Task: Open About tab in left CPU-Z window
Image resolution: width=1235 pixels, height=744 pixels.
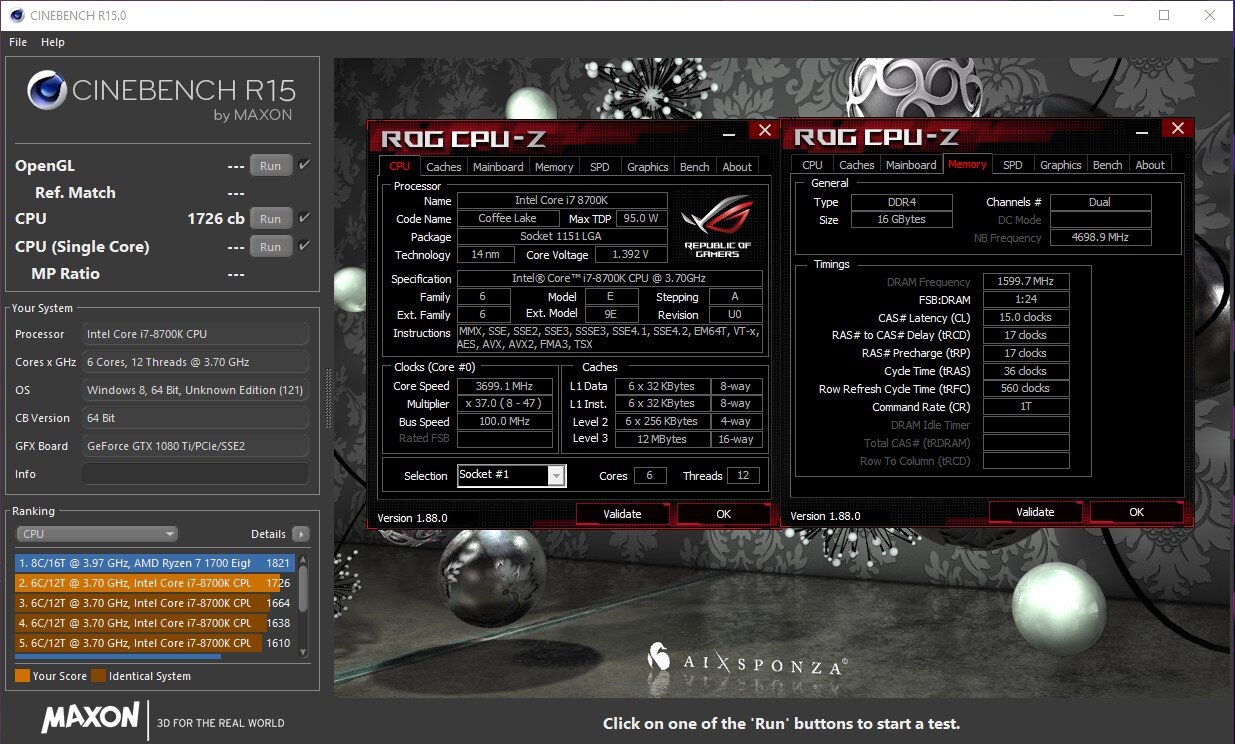Action: click(737, 167)
